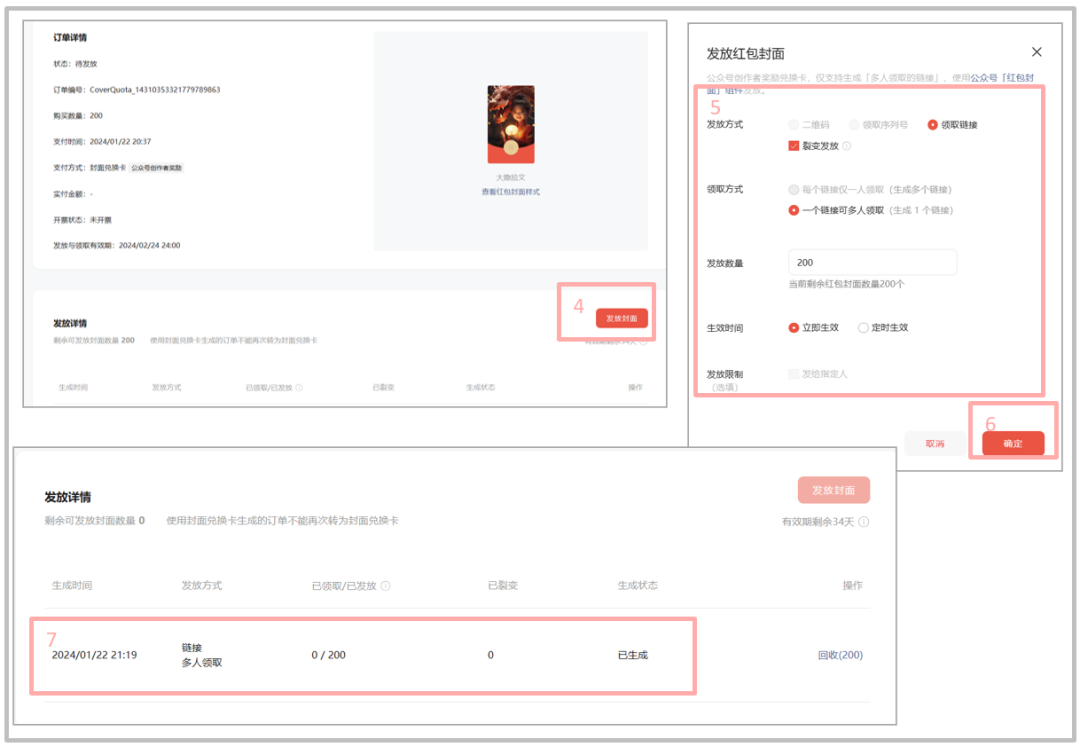Choose 立即生效 for effective time
The image size is (1080, 747).
point(794,328)
